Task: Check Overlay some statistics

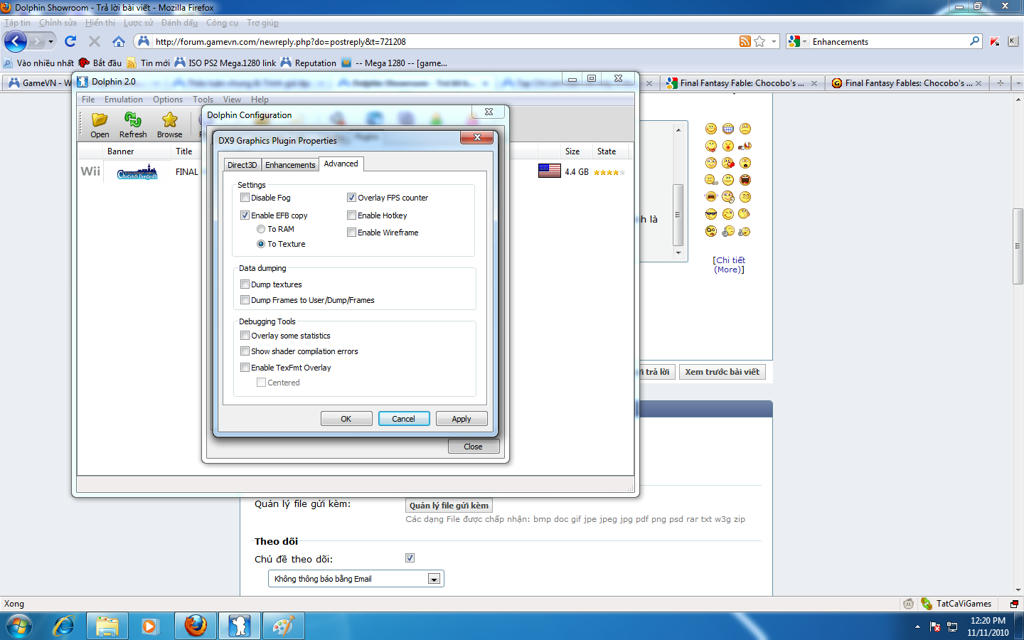Action: click(x=245, y=336)
